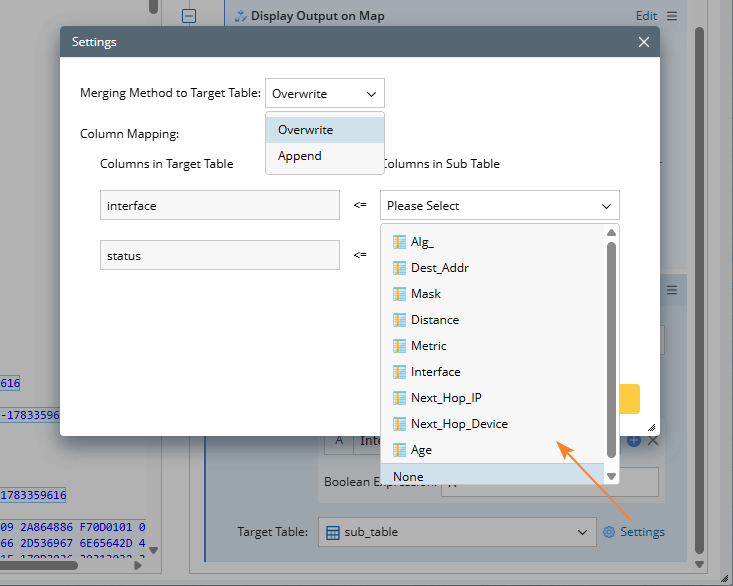The width and height of the screenshot is (733, 586).
Task: Click the interface target column field
Action: 220,206
